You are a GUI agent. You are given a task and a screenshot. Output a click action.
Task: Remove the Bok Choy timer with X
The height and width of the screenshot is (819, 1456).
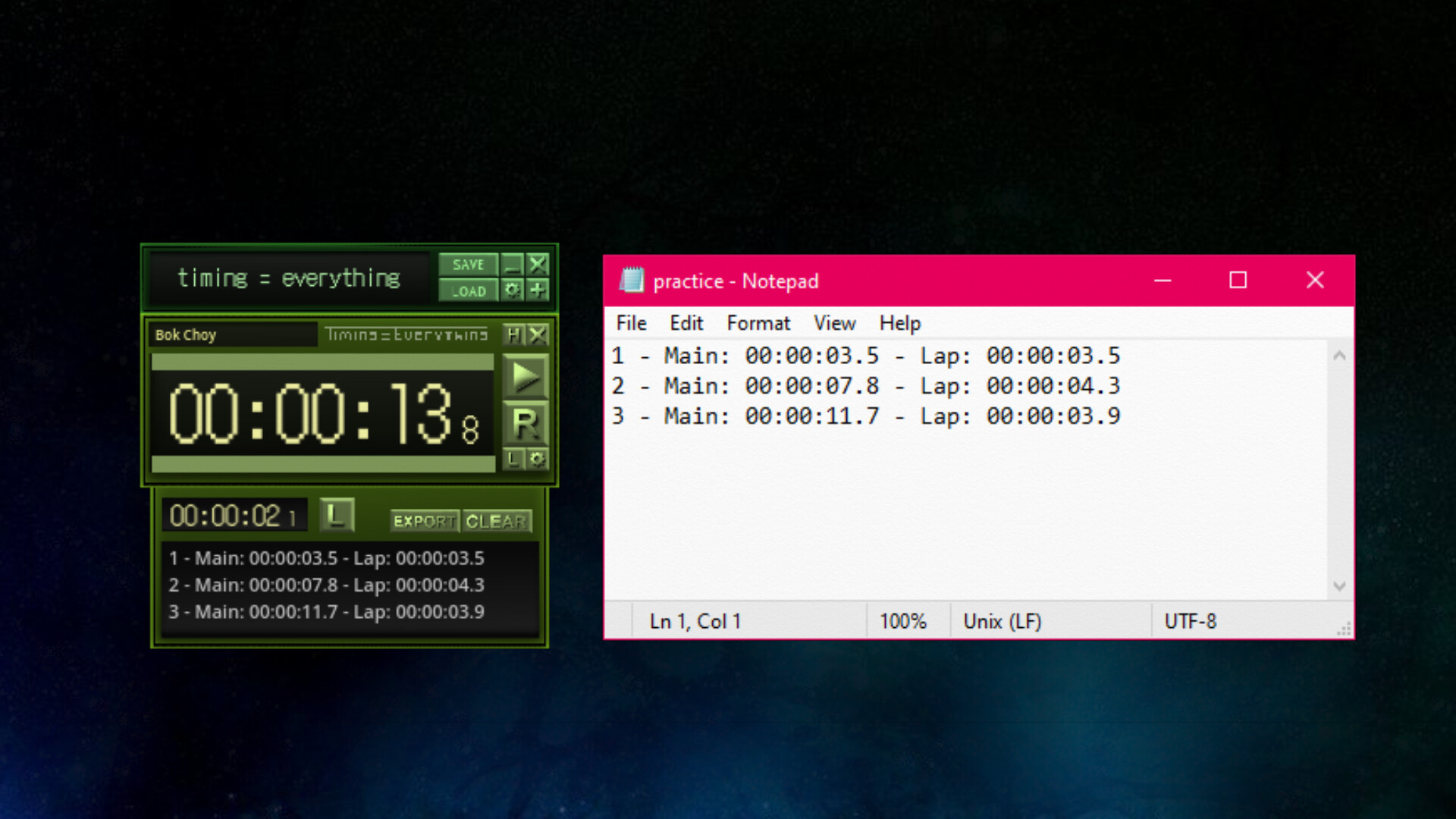[x=538, y=334]
